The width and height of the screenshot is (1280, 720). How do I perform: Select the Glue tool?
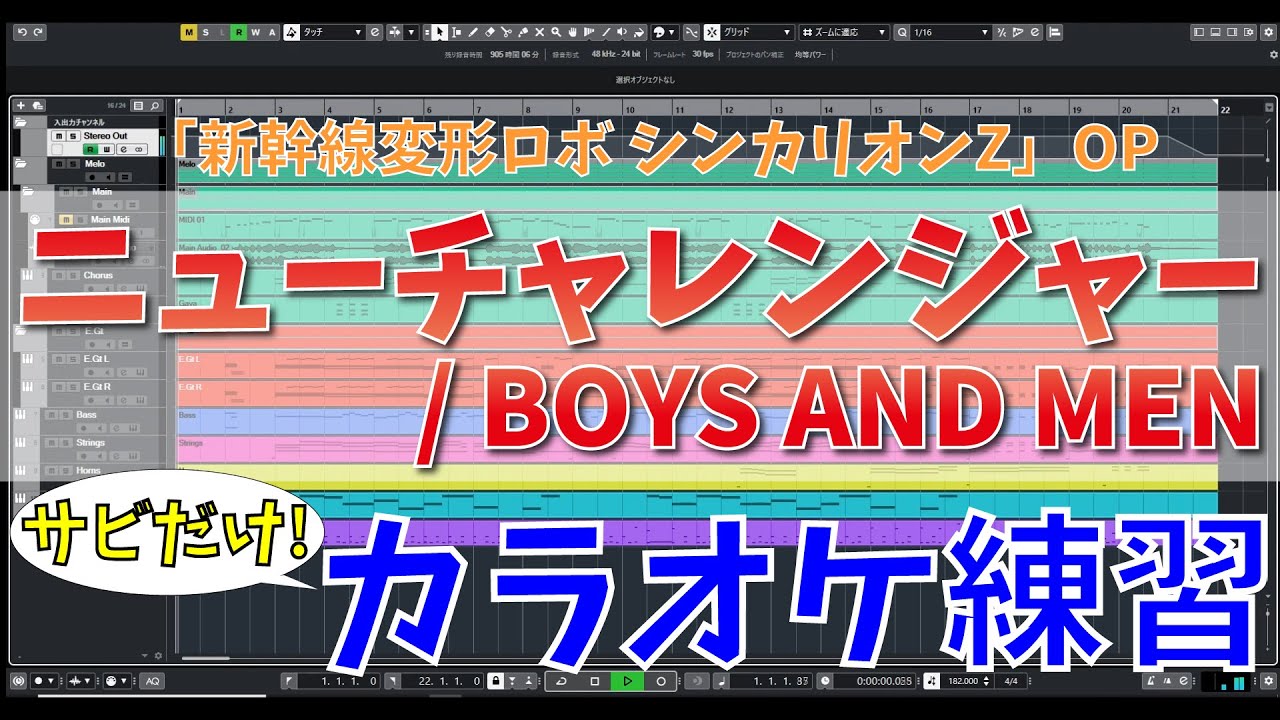point(524,32)
